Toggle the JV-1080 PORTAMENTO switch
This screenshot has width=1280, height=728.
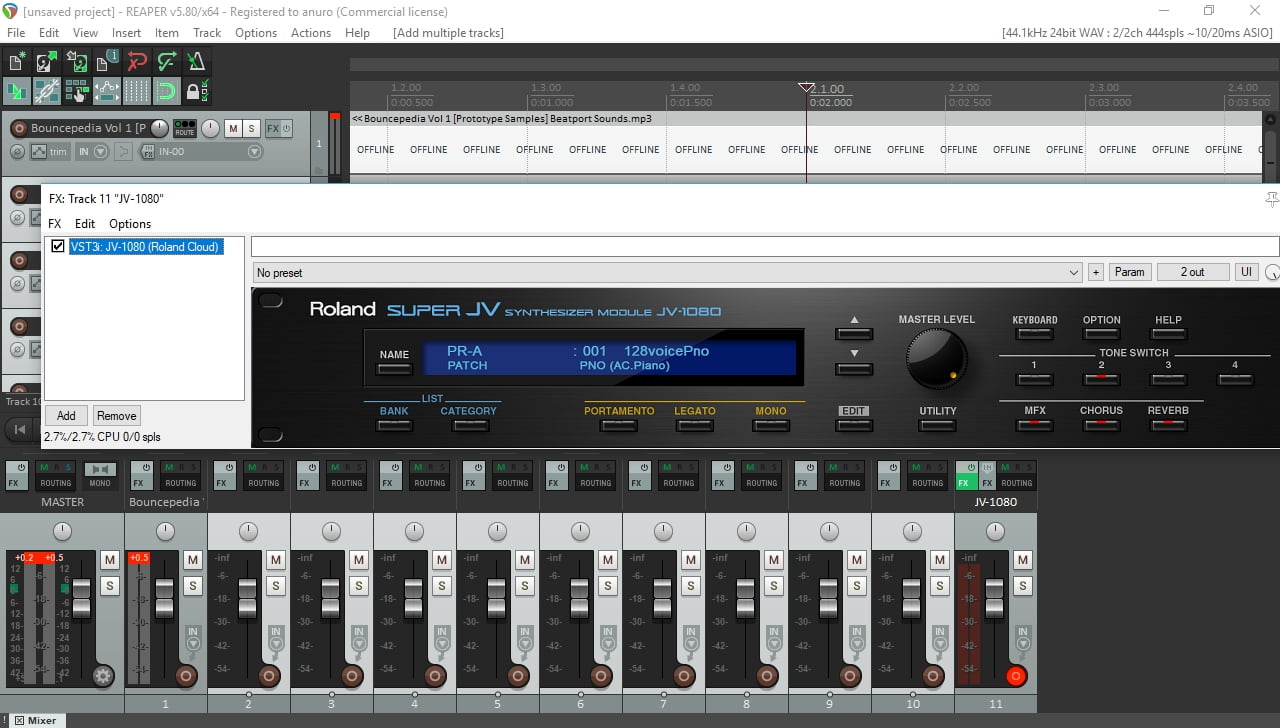click(619, 424)
